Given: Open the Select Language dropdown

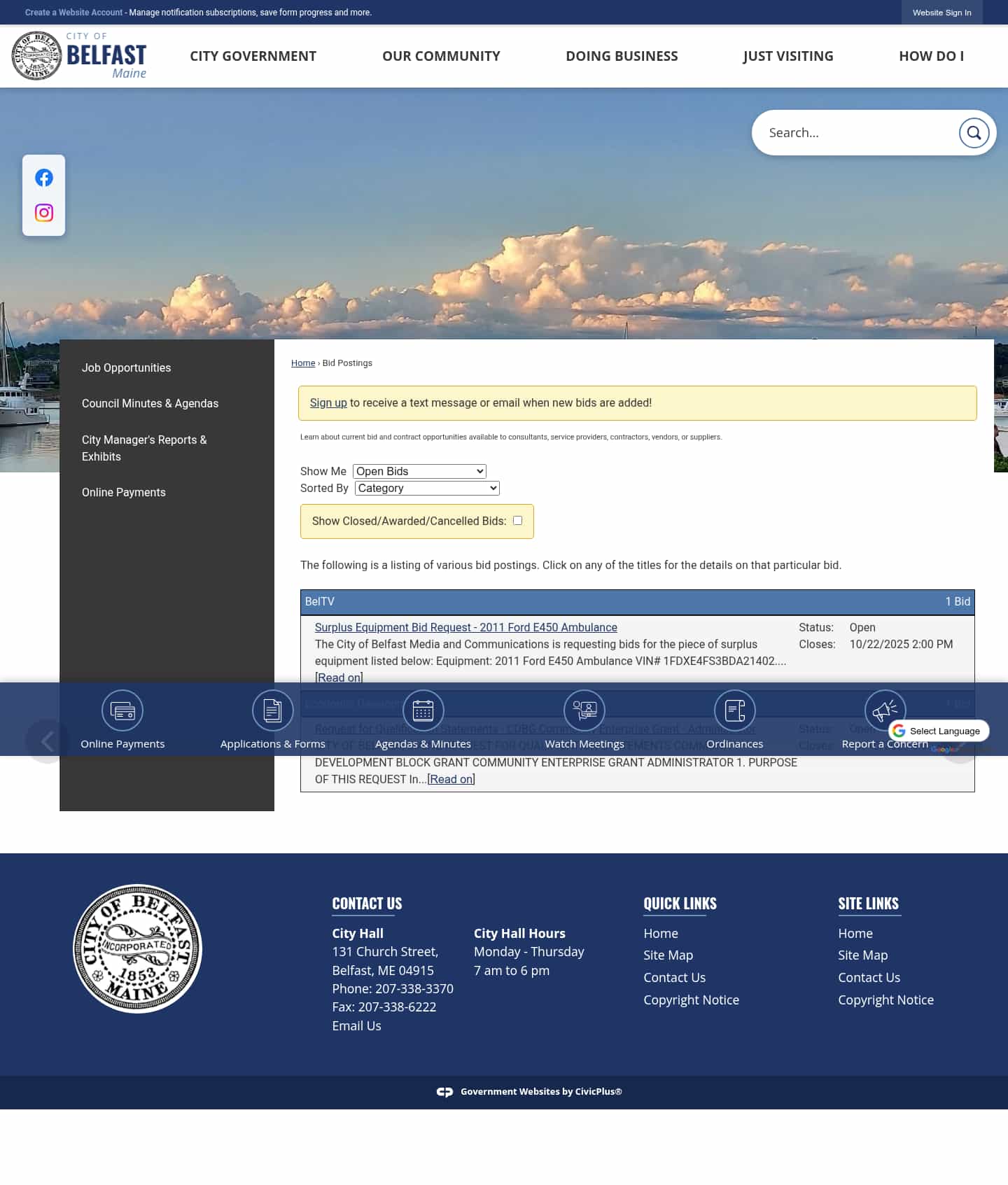Looking at the screenshot, I should [x=939, y=731].
